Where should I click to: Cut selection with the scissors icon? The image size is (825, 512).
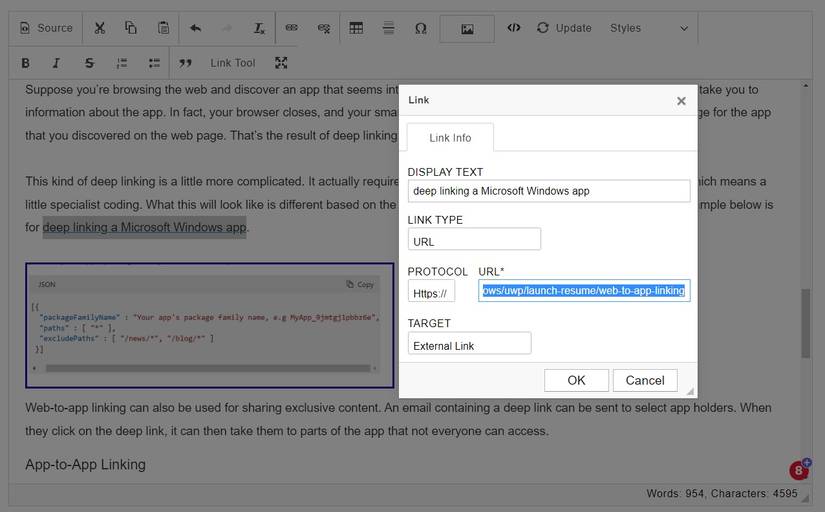click(x=99, y=28)
